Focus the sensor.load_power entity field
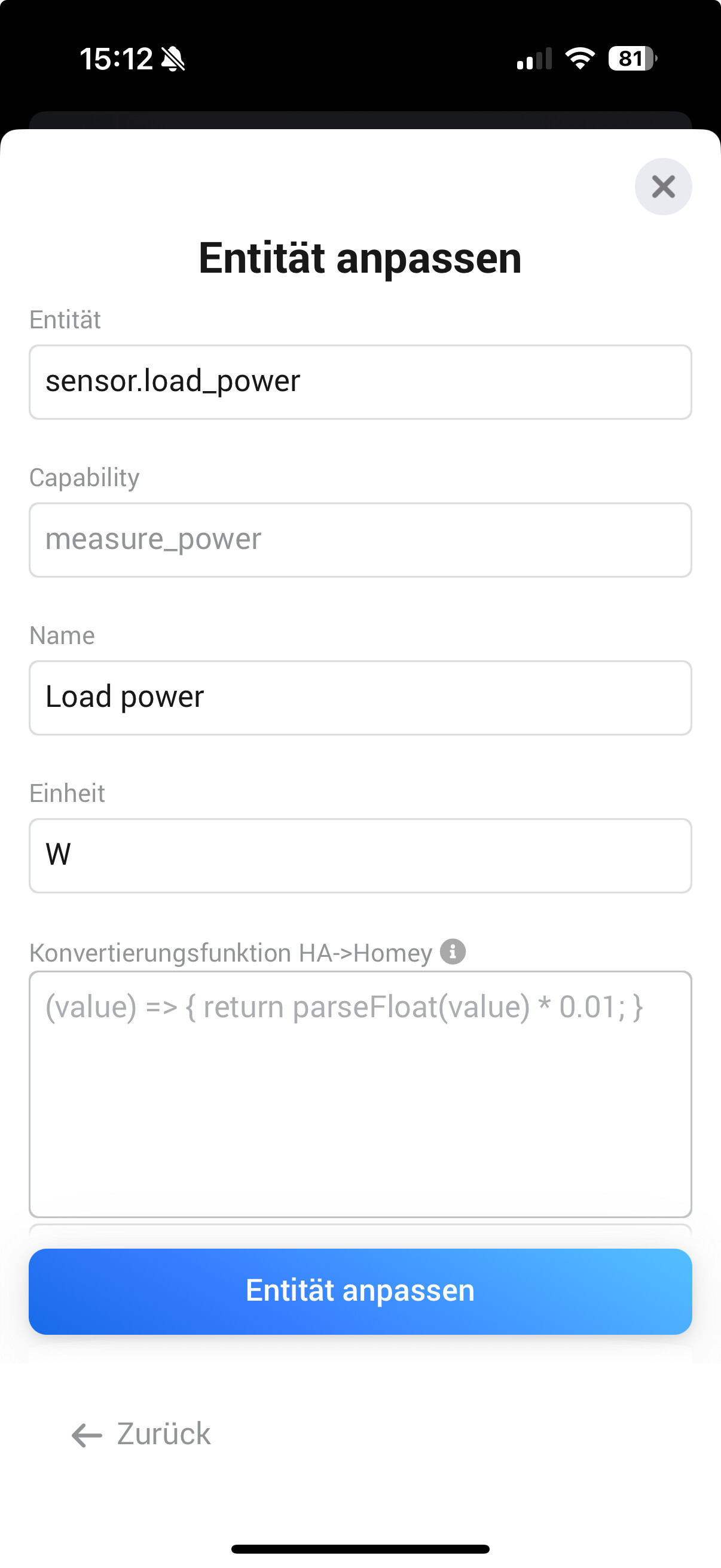721x1568 pixels. 360,382
